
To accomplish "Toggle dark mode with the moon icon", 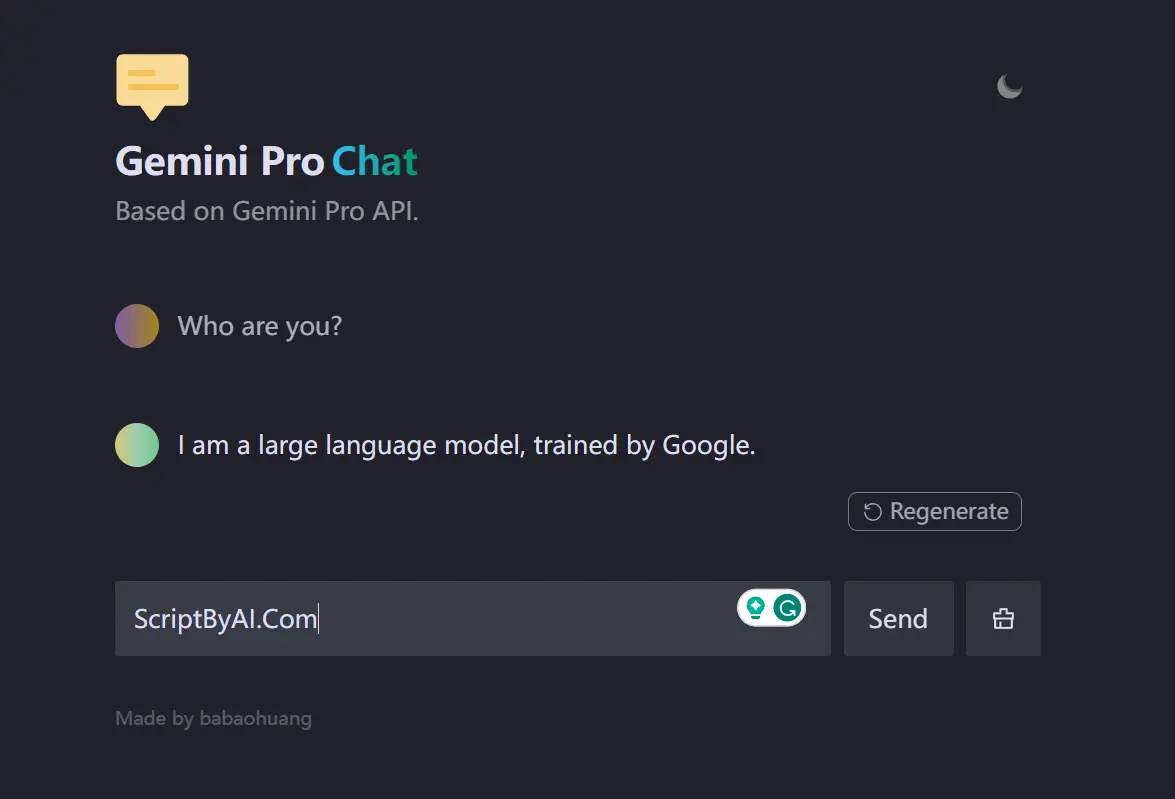I will [x=1009, y=87].
